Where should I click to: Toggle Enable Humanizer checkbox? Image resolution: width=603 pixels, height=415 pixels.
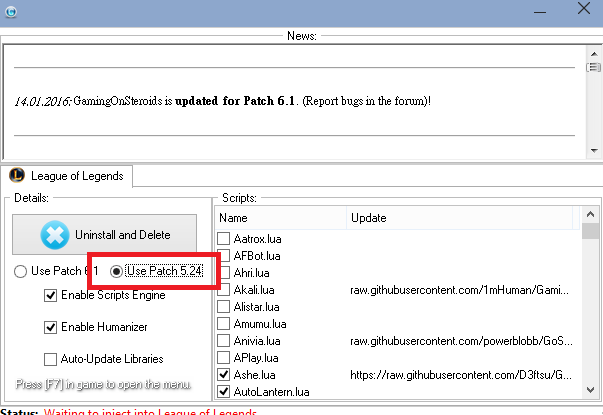(x=50, y=327)
